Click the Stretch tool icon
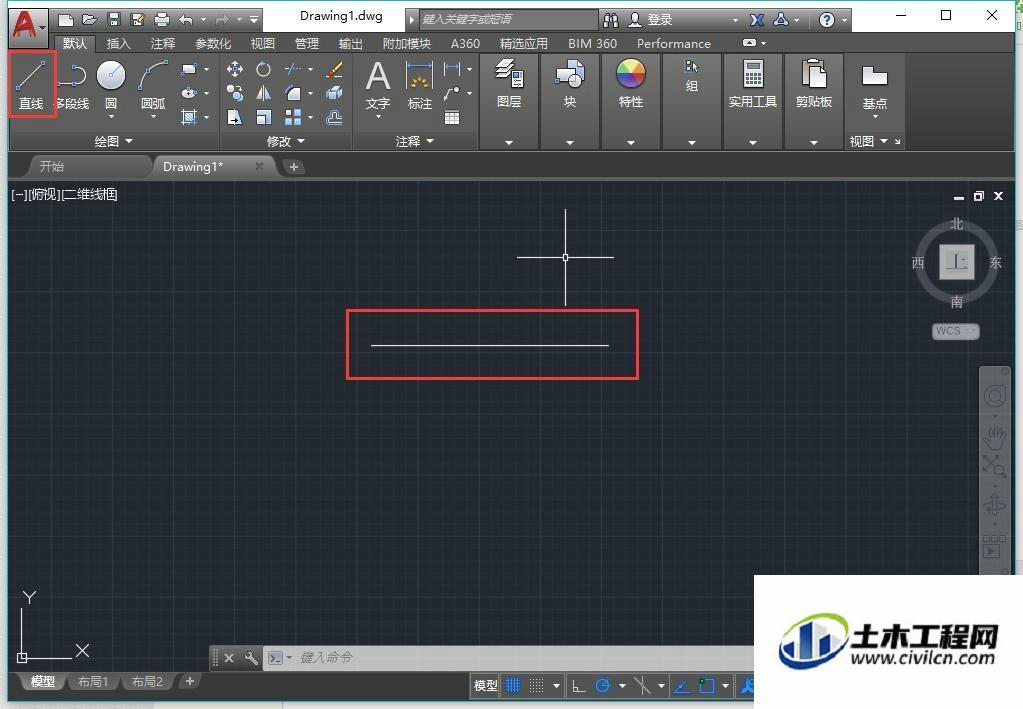This screenshot has height=709, width=1023. (235, 117)
